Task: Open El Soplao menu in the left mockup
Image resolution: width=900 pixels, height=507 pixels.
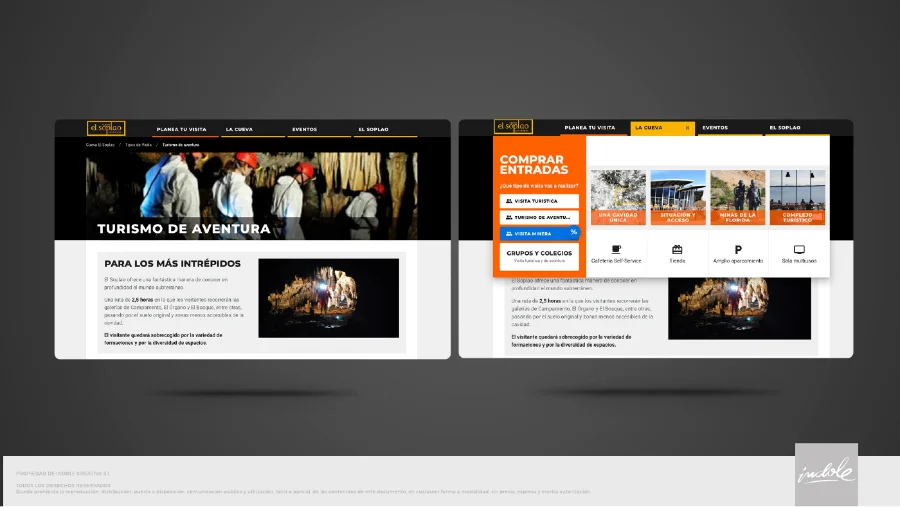Action: pyautogui.click(x=374, y=130)
